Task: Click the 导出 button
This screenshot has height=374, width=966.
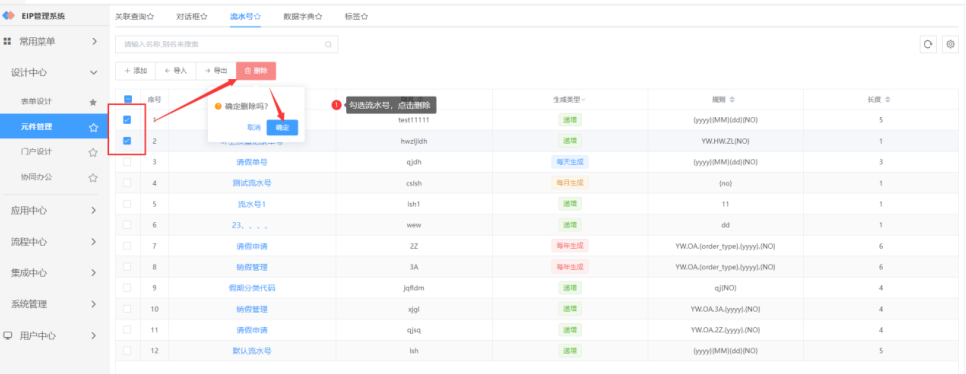Action: [216, 71]
